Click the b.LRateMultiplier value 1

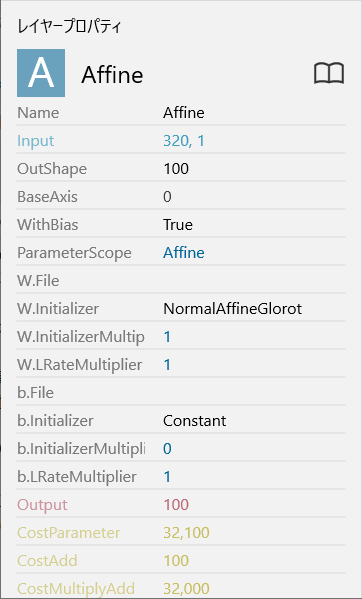click(x=167, y=477)
